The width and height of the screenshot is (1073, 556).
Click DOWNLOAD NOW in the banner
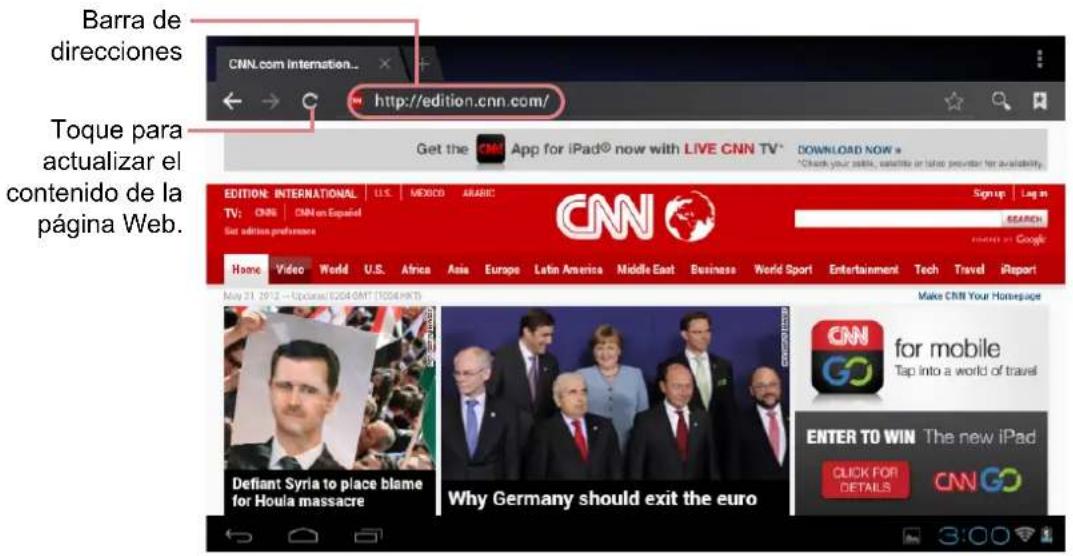pyautogui.click(x=849, y=149)
